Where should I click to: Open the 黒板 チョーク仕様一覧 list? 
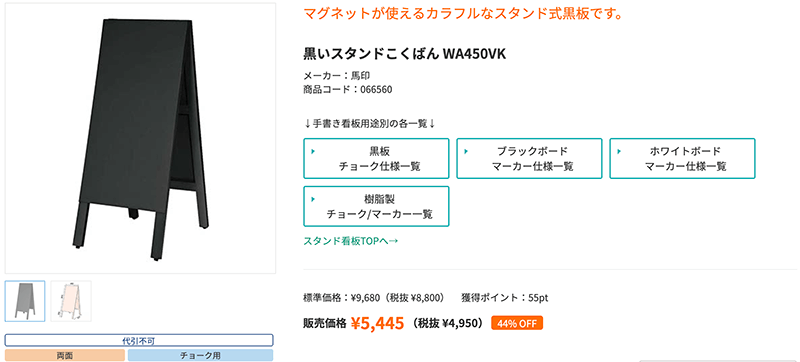tap(376, 159)
